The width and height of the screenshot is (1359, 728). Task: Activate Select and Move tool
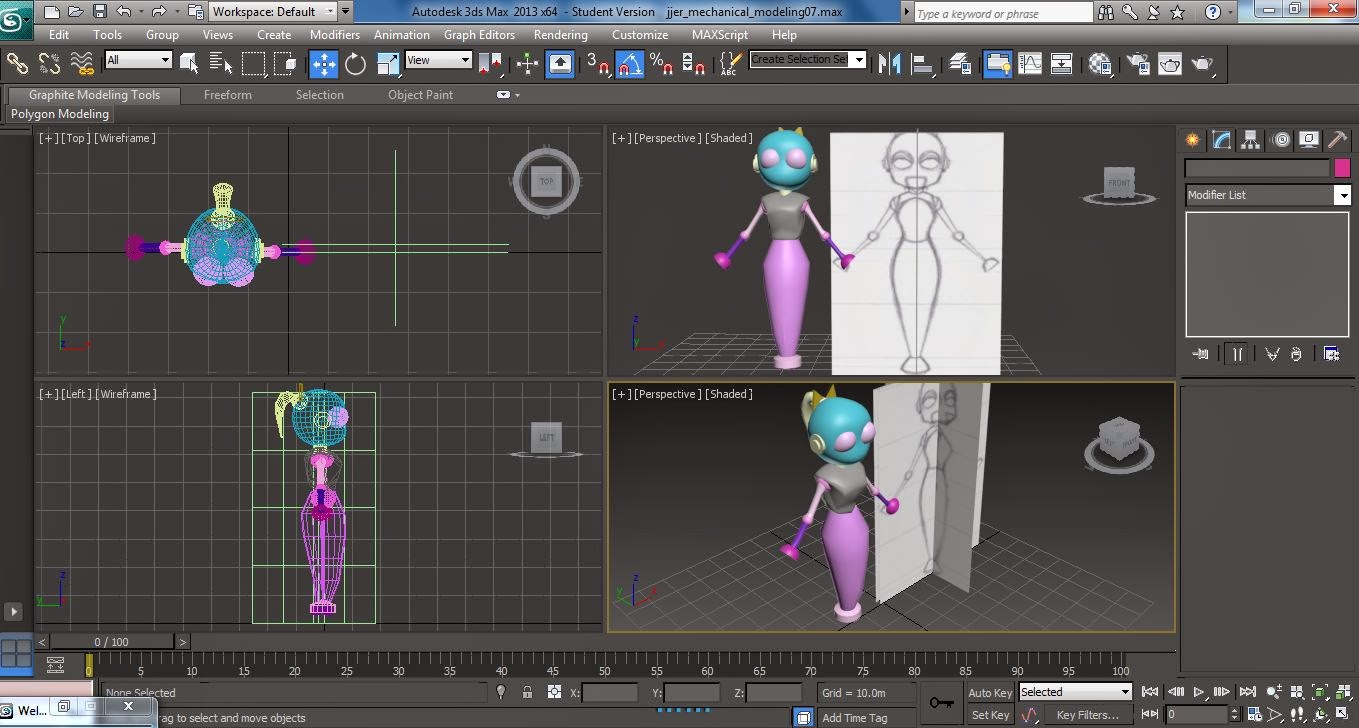(324, 64)
